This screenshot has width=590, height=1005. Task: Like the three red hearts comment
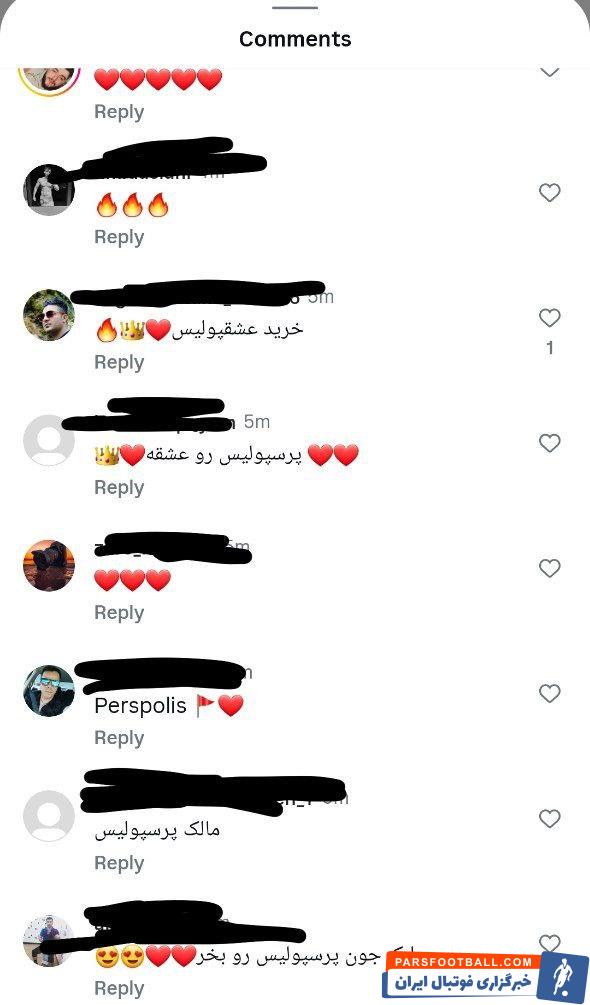click(x=549, y=568)
